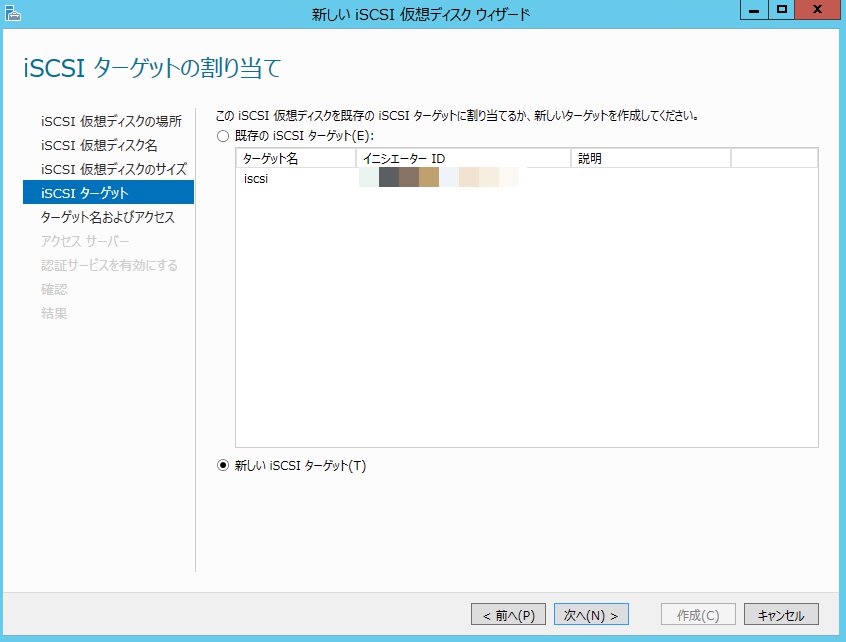Click the initiator ID cell of iscsi
846x642 pixels.
(440, 179)
